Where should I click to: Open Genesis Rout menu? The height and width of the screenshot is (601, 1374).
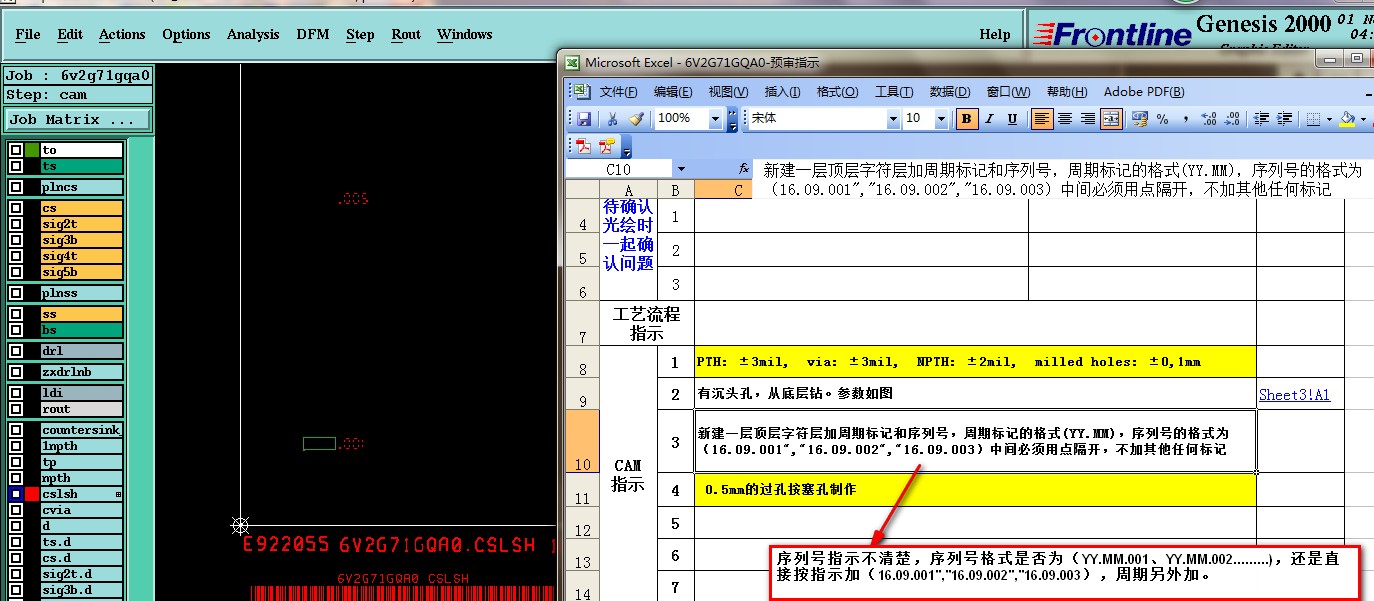pos(406,34)
